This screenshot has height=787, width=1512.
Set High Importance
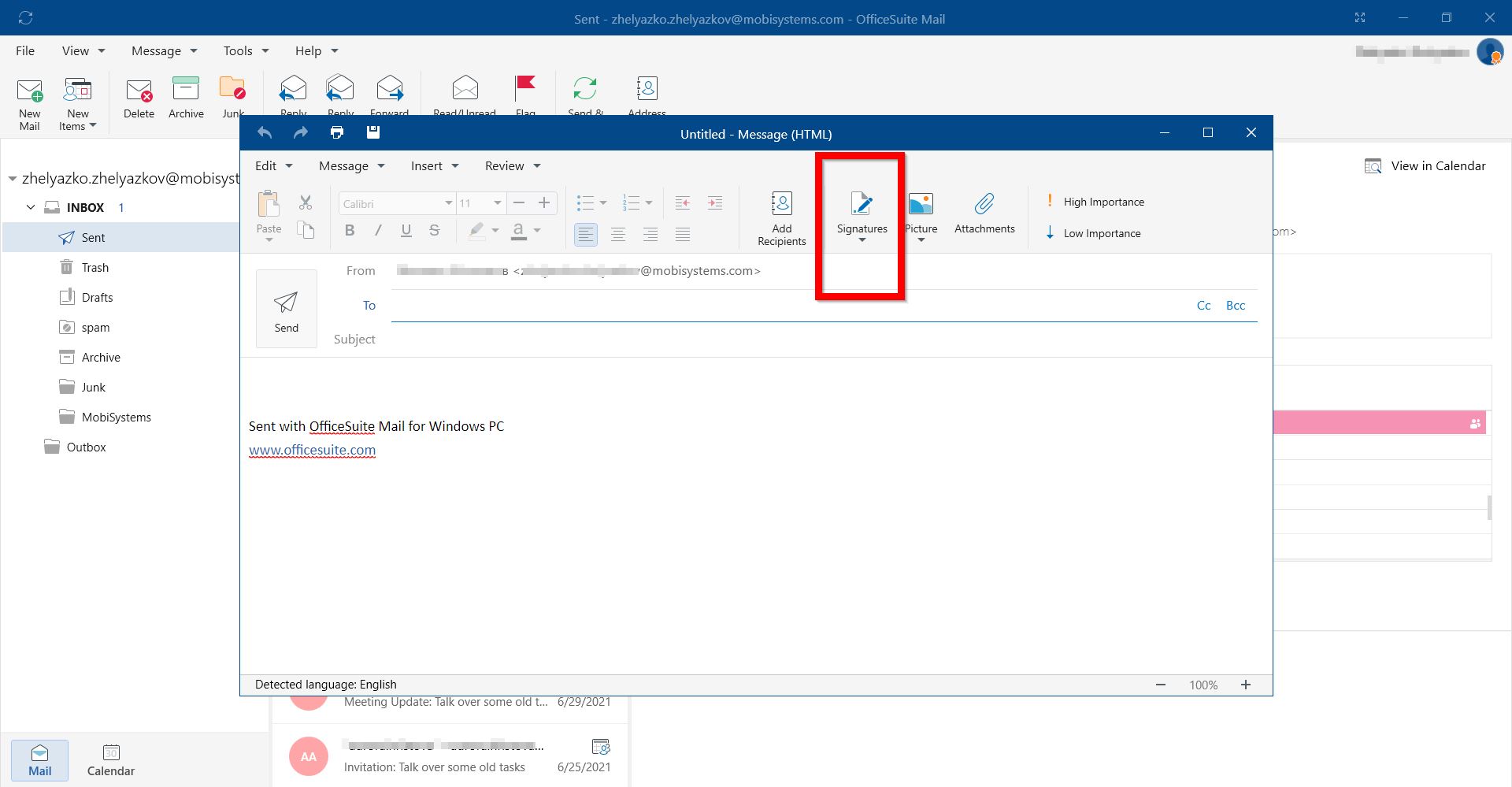point(1095,202)
